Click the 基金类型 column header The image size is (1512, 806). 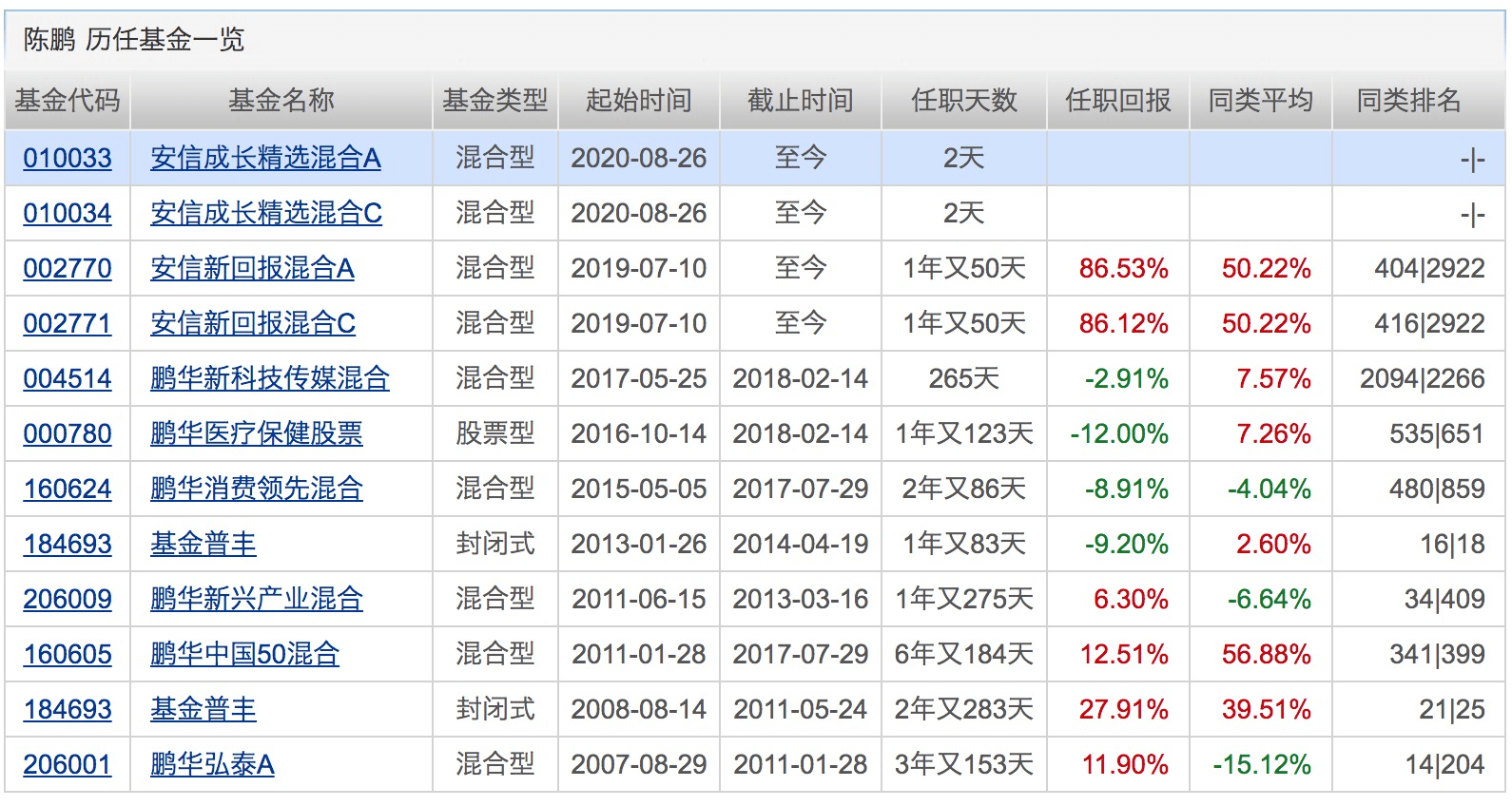point(495,100)
